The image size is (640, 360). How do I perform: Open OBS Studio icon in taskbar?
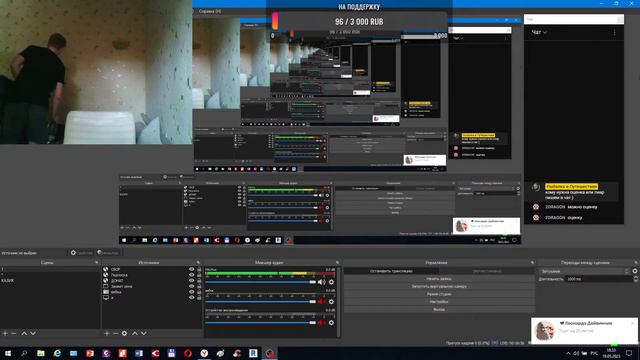tap(270, 353)
